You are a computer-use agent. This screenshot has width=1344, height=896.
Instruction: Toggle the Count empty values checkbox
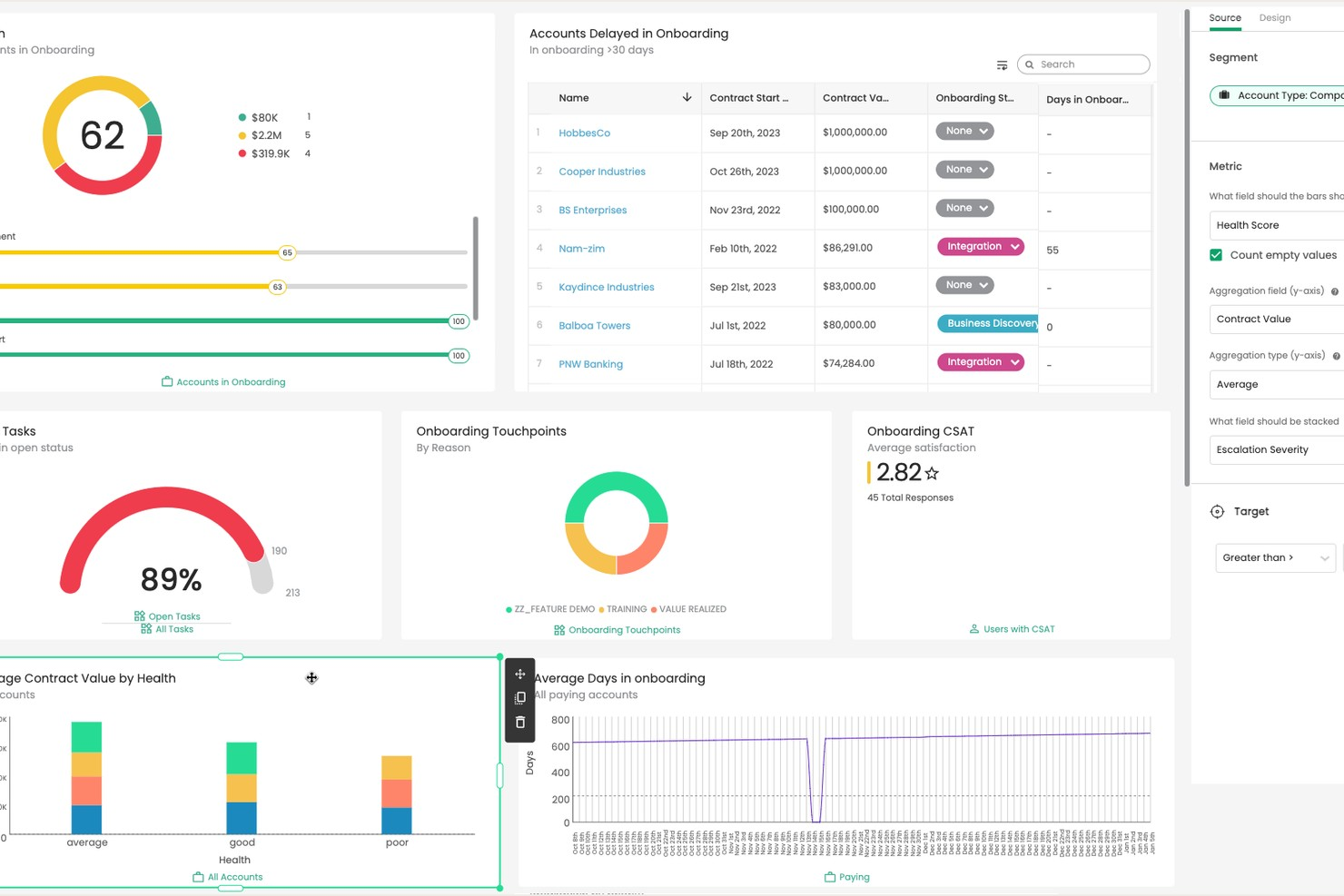(x=1216, y=255)
